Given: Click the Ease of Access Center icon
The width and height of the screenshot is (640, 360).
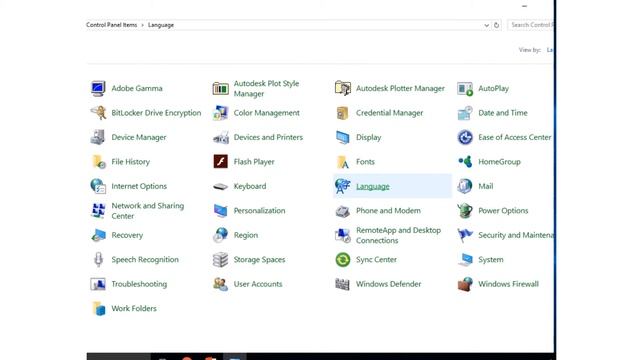Looking at the screenshot, I should click(x=465, y=137).
